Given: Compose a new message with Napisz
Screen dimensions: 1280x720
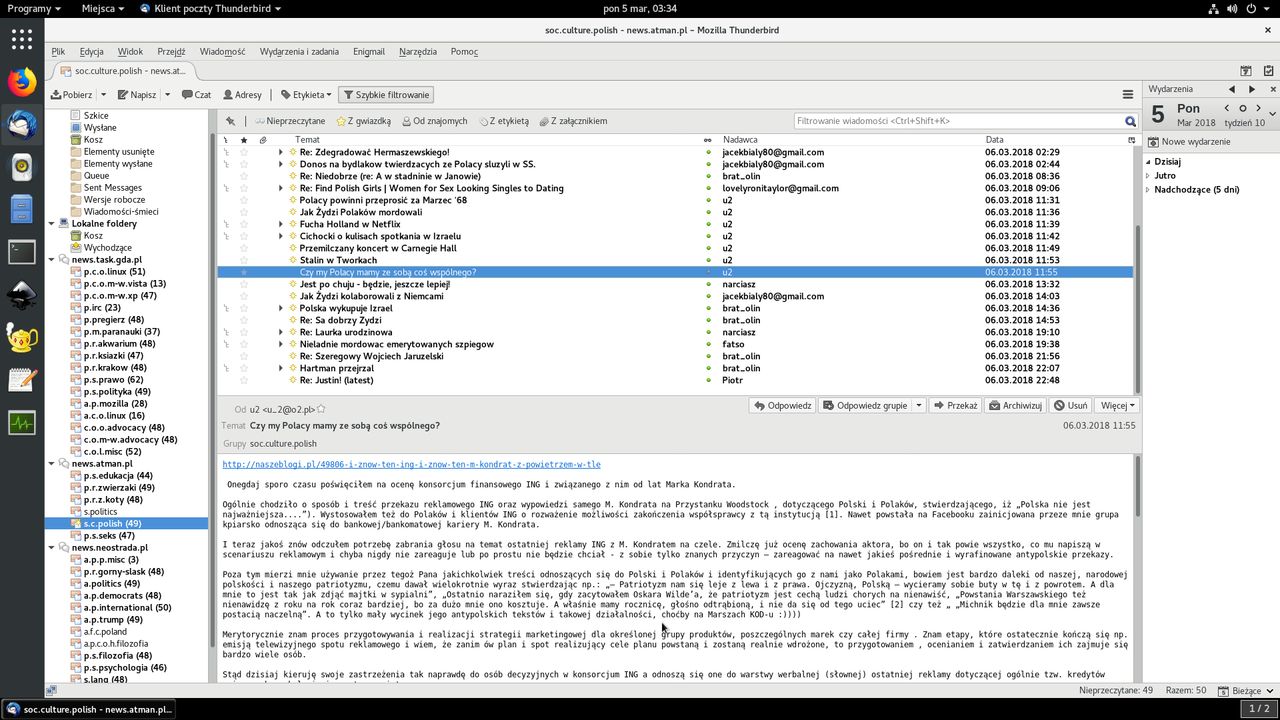Looking at the screenshot, I should tap(137, 95).
